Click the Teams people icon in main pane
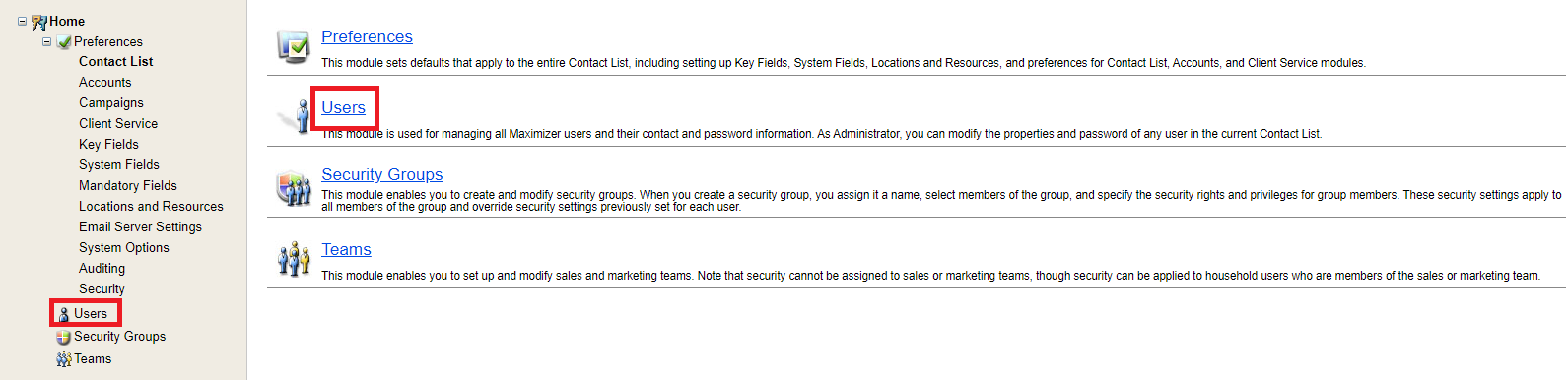The image size is (1568, 382). 294,259
